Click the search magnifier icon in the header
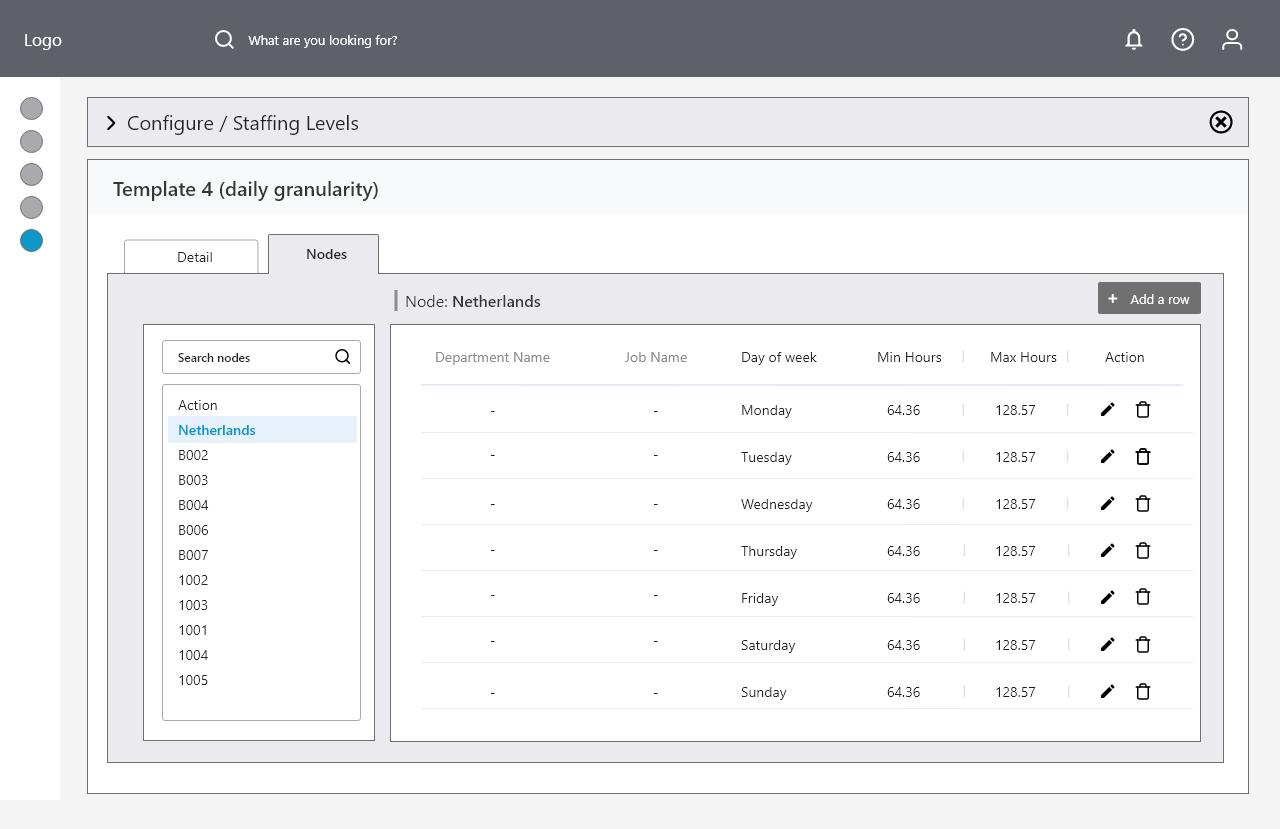 [x=224, y=40]
